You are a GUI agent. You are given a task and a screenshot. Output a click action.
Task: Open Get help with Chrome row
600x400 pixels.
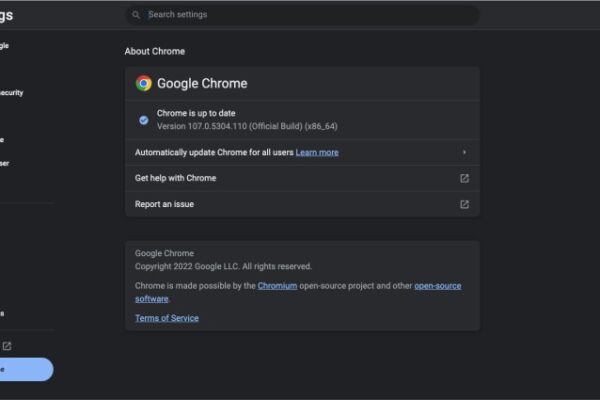(x=302, y=178)
